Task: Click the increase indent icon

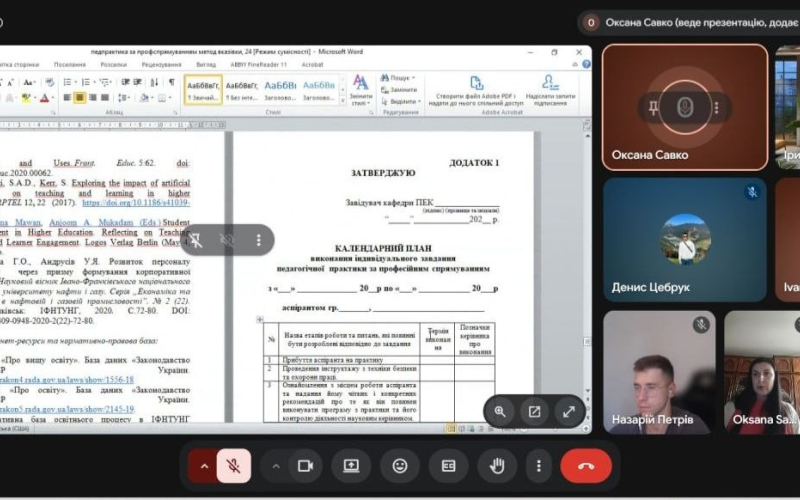Action: [138, 82]
